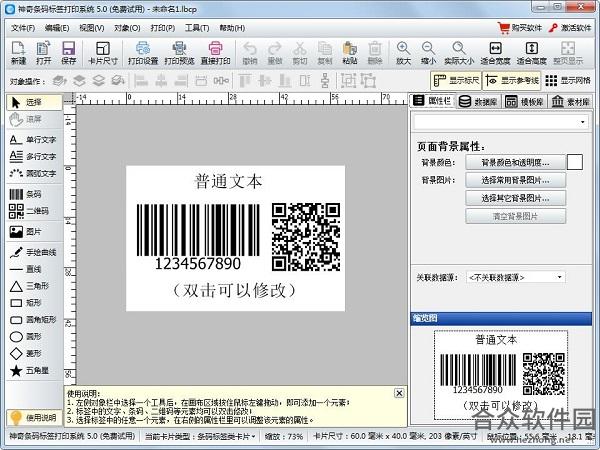Viewport: 600px width, 450px height.
Task: Click 选择常用背景图片 button
Action: click(515, 180)
